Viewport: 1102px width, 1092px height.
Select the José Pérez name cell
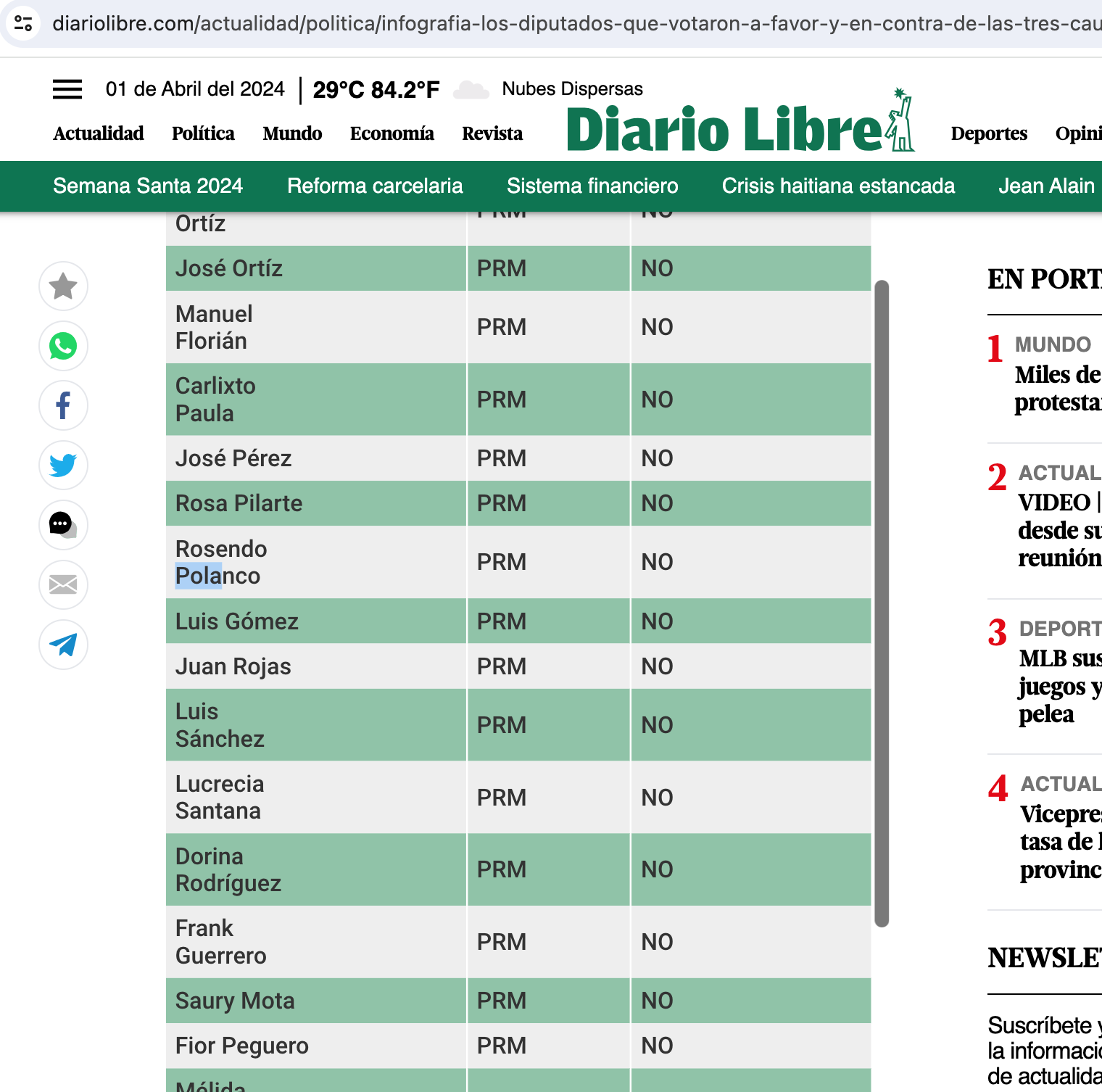click(x=316, y=458)
